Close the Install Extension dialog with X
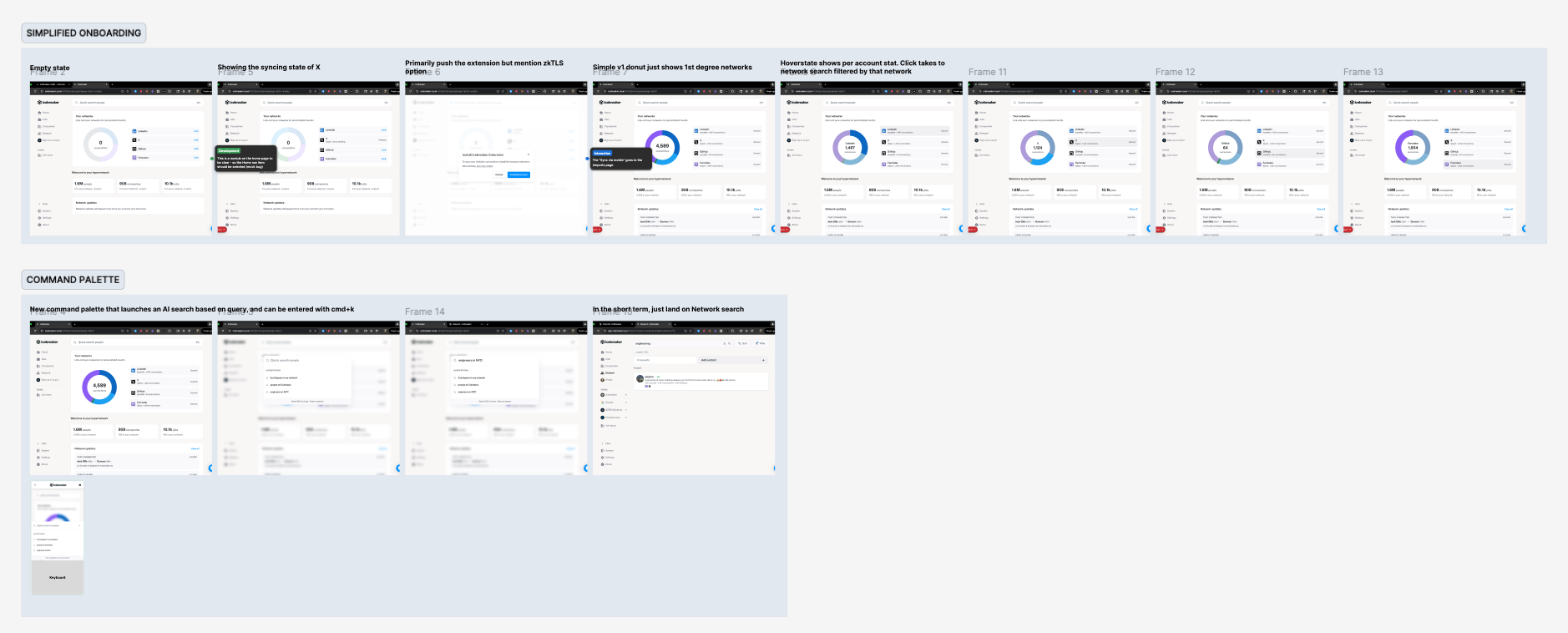 tap(528, 154)
